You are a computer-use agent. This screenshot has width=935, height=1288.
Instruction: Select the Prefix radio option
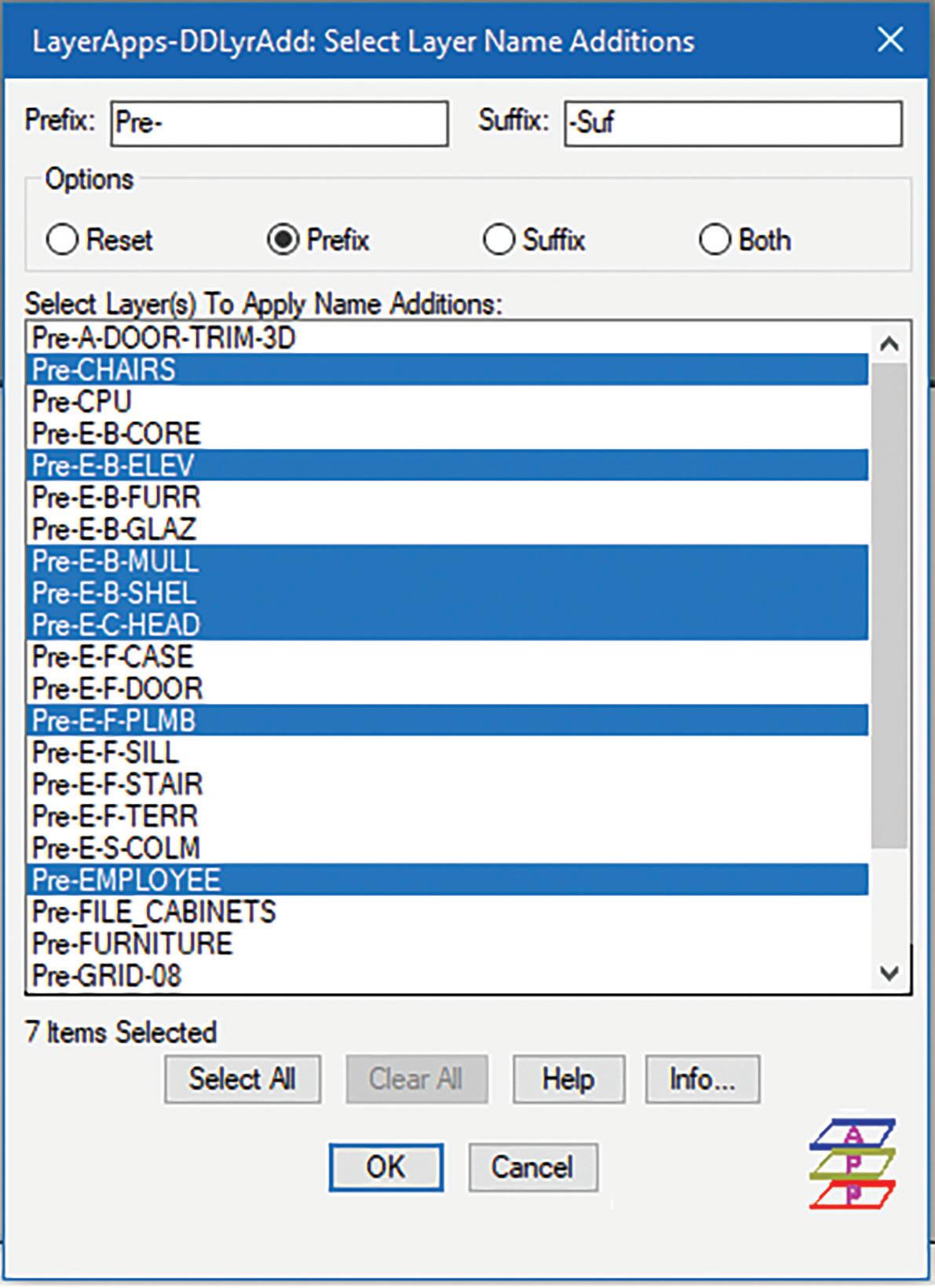coord(319,239)
